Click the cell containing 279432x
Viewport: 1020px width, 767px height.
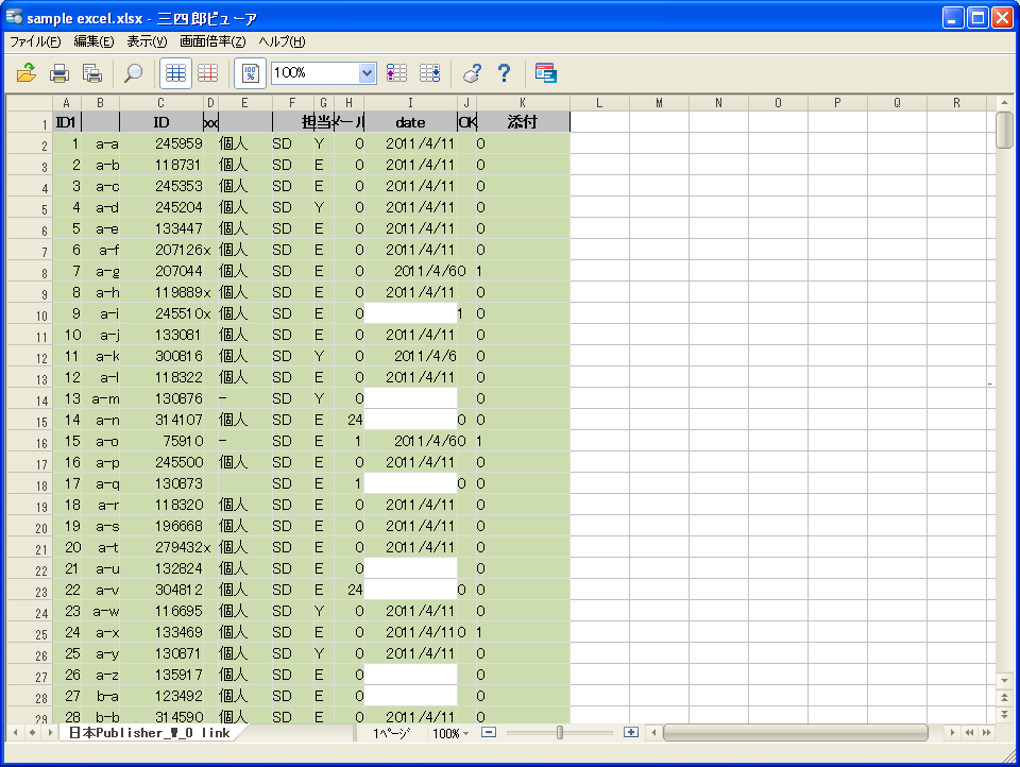point(161,548)
